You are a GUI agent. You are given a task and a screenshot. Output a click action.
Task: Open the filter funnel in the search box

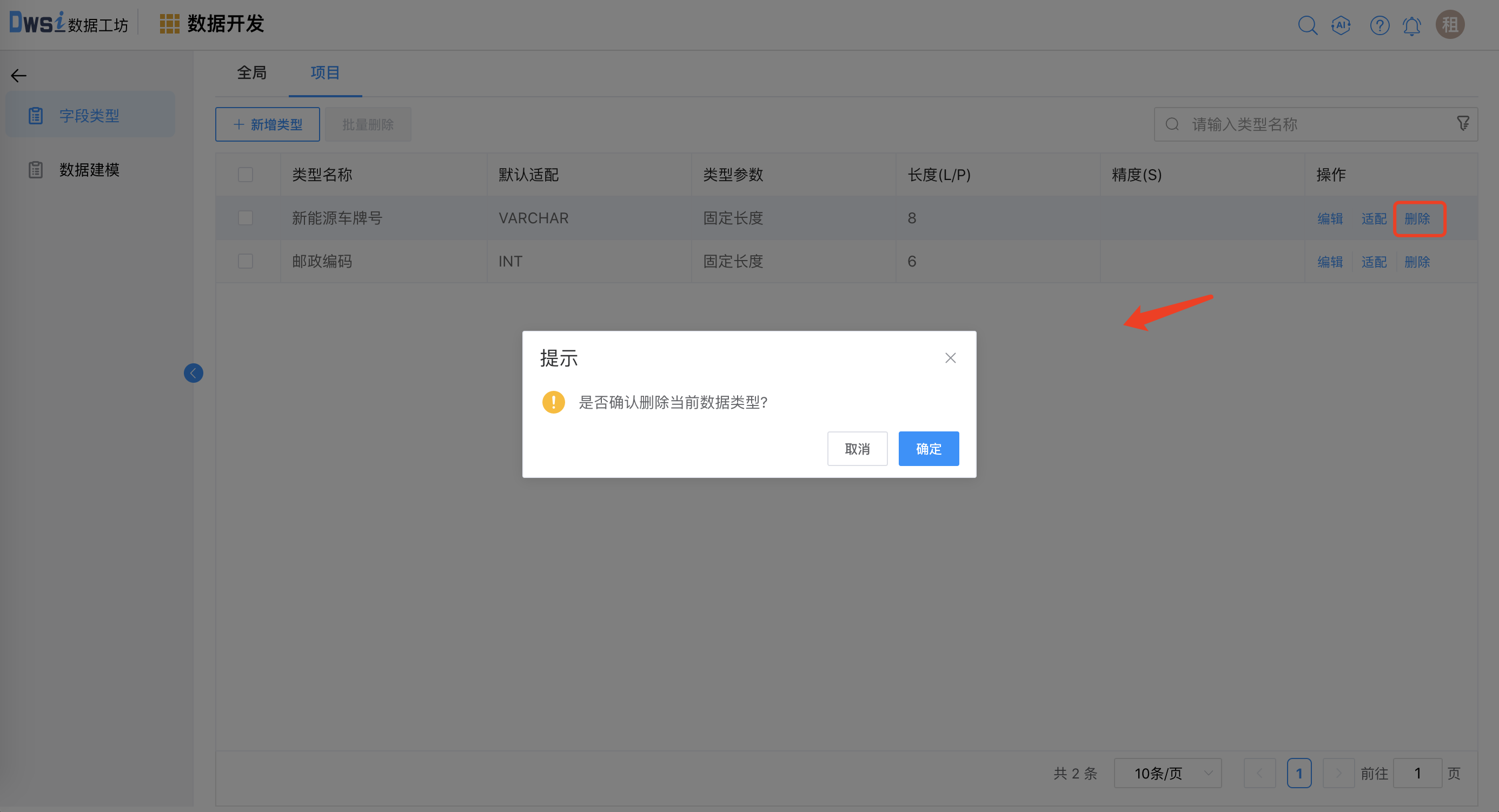(1463, 124)
